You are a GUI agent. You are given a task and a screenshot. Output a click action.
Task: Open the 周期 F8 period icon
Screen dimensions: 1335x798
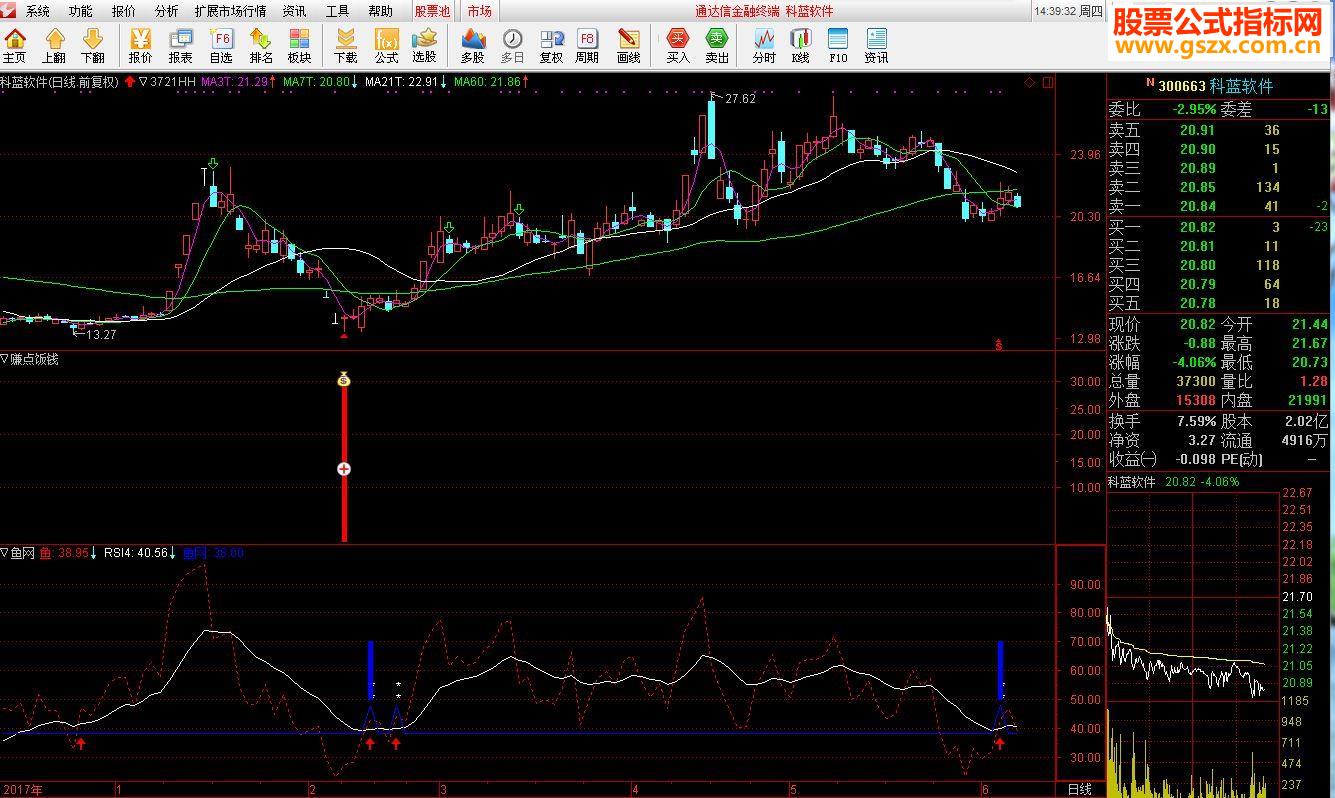point(587,46)
